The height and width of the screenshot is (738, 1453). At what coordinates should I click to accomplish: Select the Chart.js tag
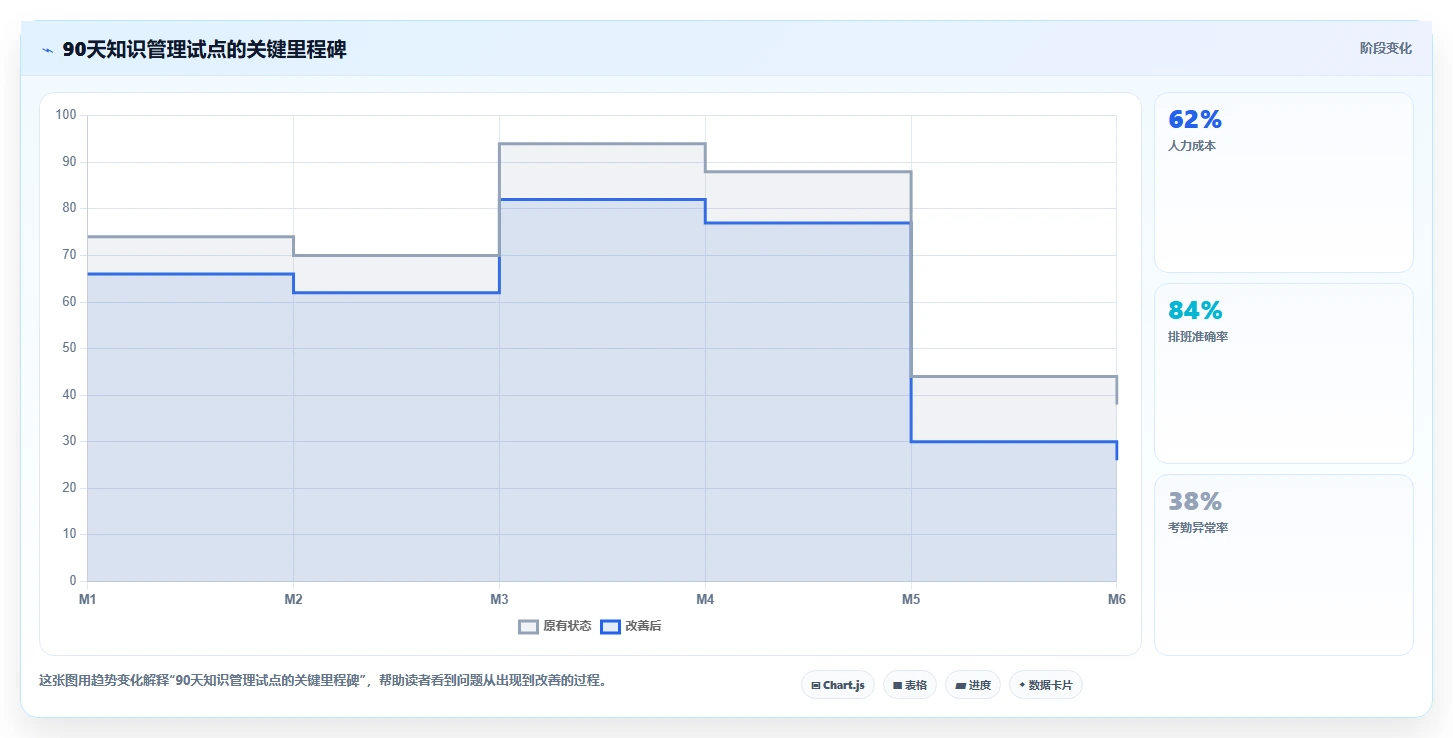pyautogui.click(x=838, y=685)
